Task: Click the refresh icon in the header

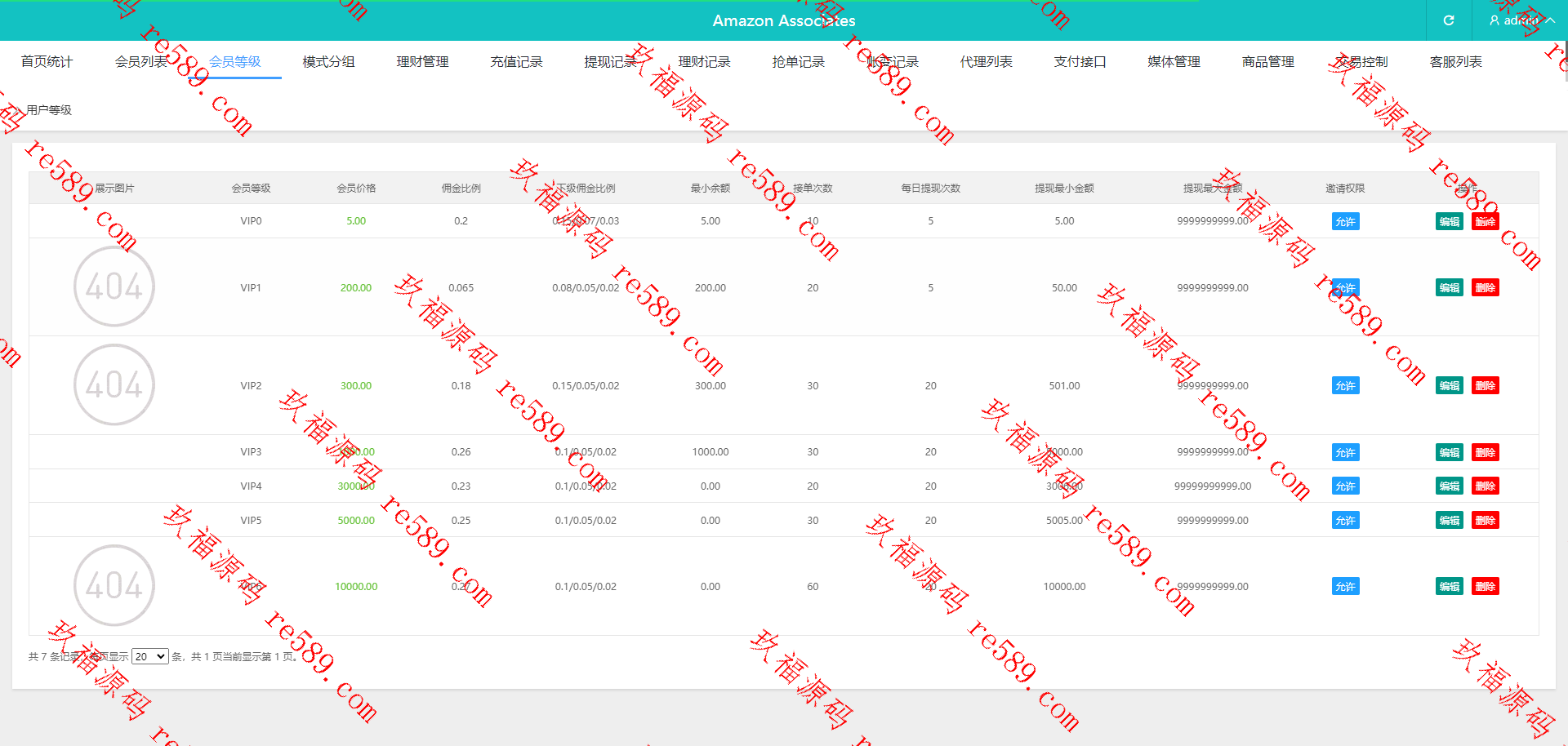Action: [x=1449, y=20]
